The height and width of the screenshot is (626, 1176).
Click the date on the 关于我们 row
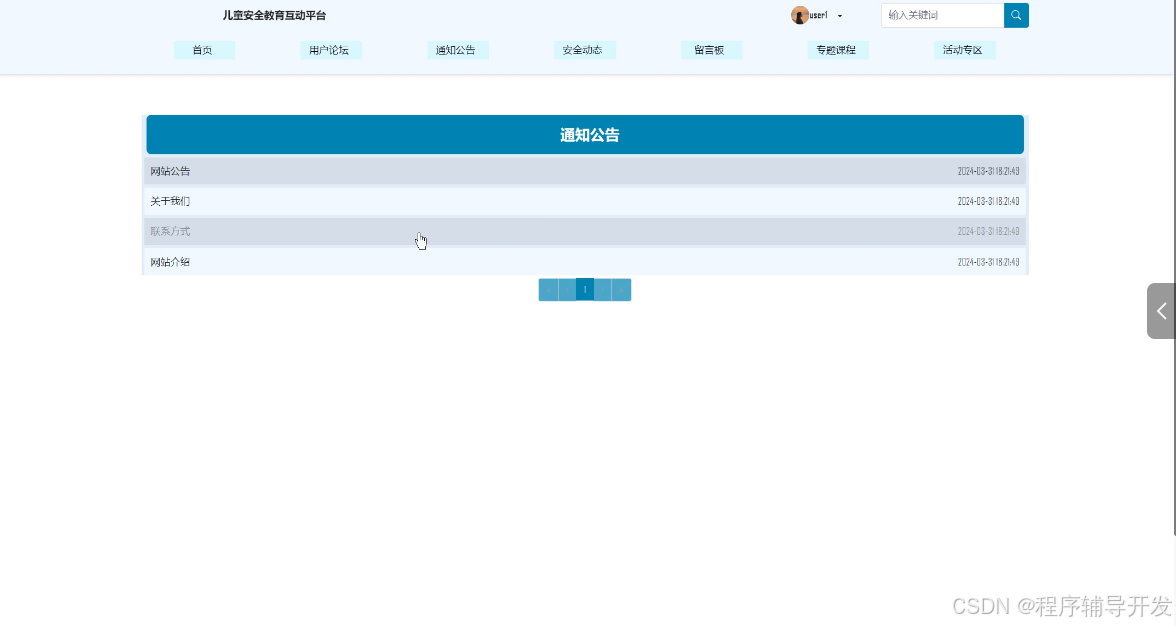coord(988,201)
